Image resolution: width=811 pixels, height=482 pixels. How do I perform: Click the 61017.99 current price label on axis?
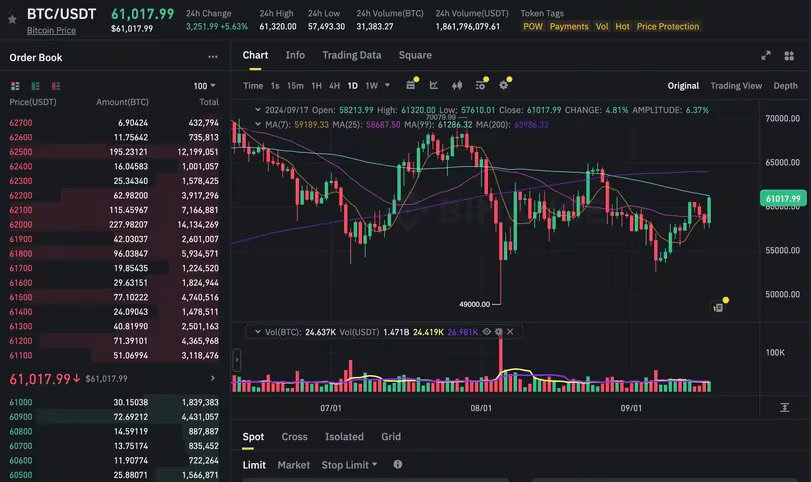pyautogui.click(x=783, y=199)
